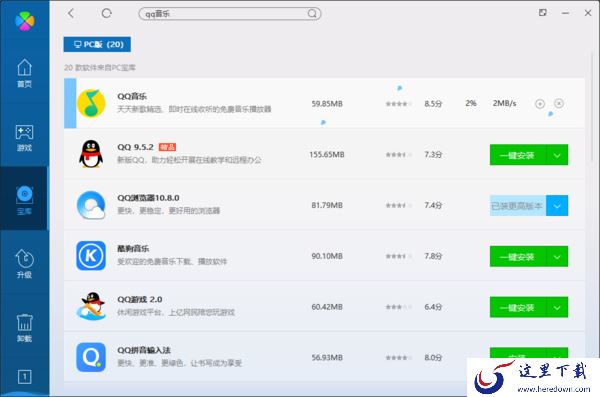This screenshot has height=397, width=600.
Task: Click the 2MB/s download speed text
Action: pyautogui.click(x=504, y=103)
